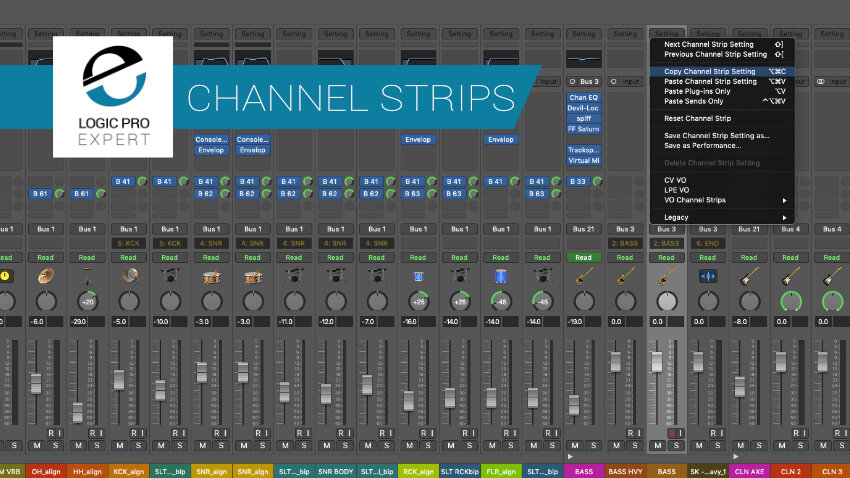Click the mono format circle beside Bus 3 input
Image resolution: width=850 pixels, height=478 pixels.
point(572,82)
